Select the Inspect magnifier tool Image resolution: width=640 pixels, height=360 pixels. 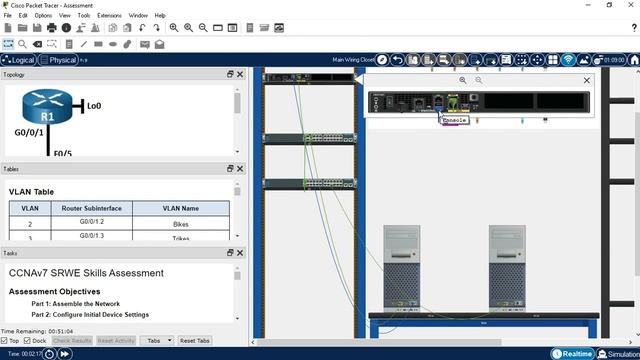22,44
